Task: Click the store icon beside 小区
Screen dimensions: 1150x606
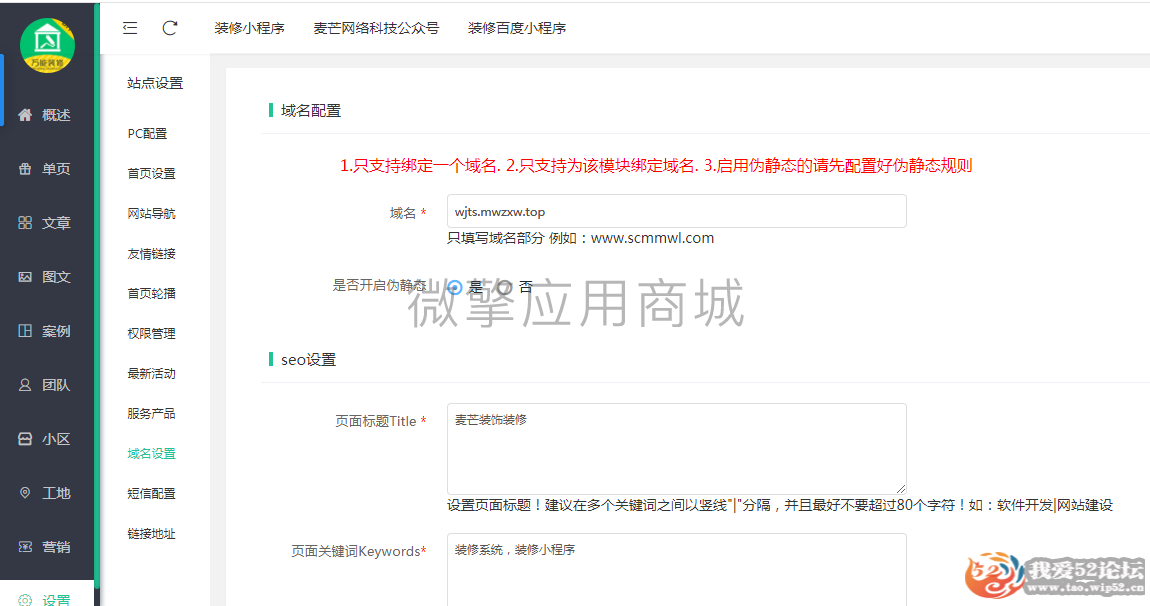Action: [x=25, y=439]
